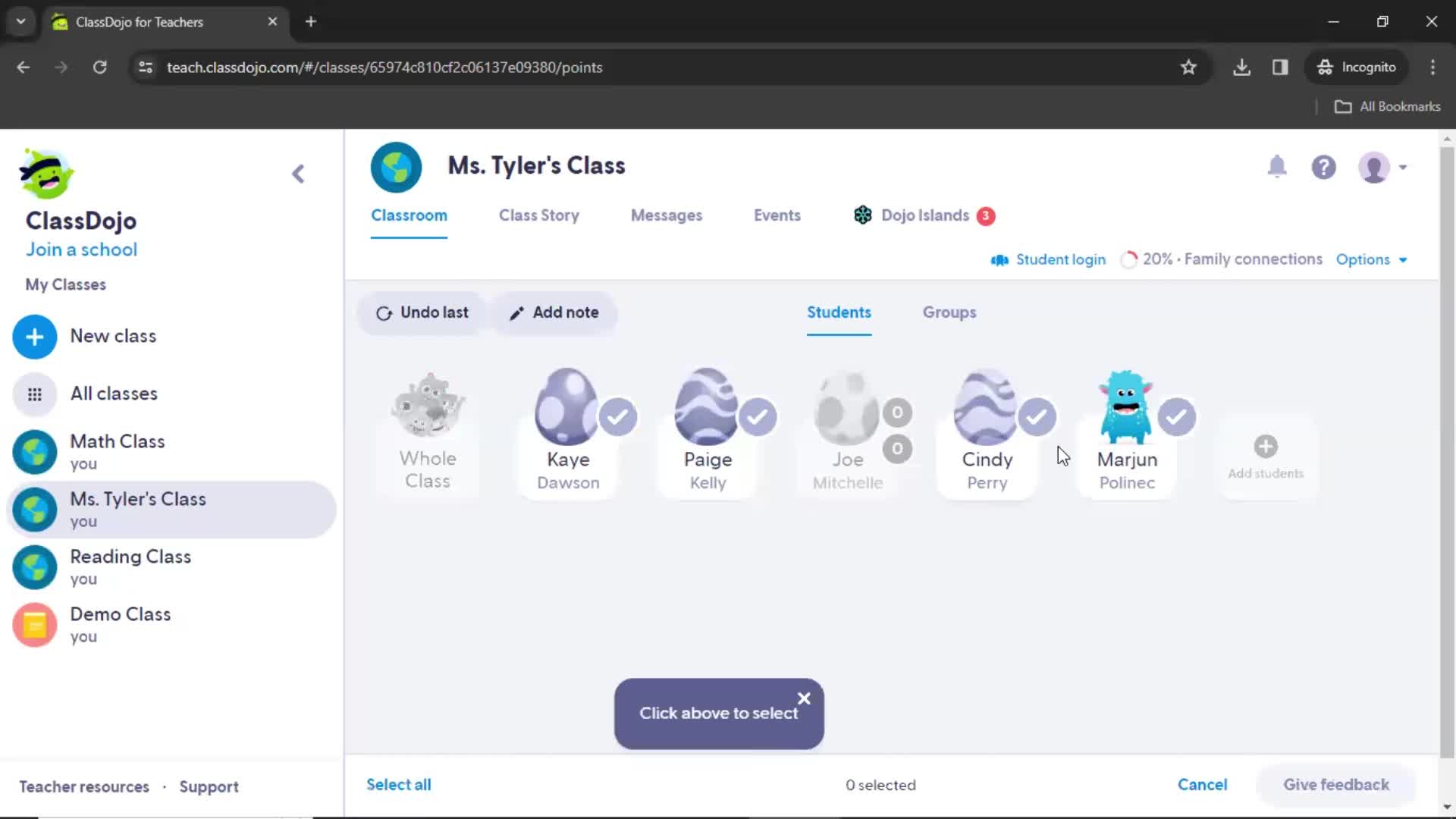Click the Add note pencil icon

516,312
